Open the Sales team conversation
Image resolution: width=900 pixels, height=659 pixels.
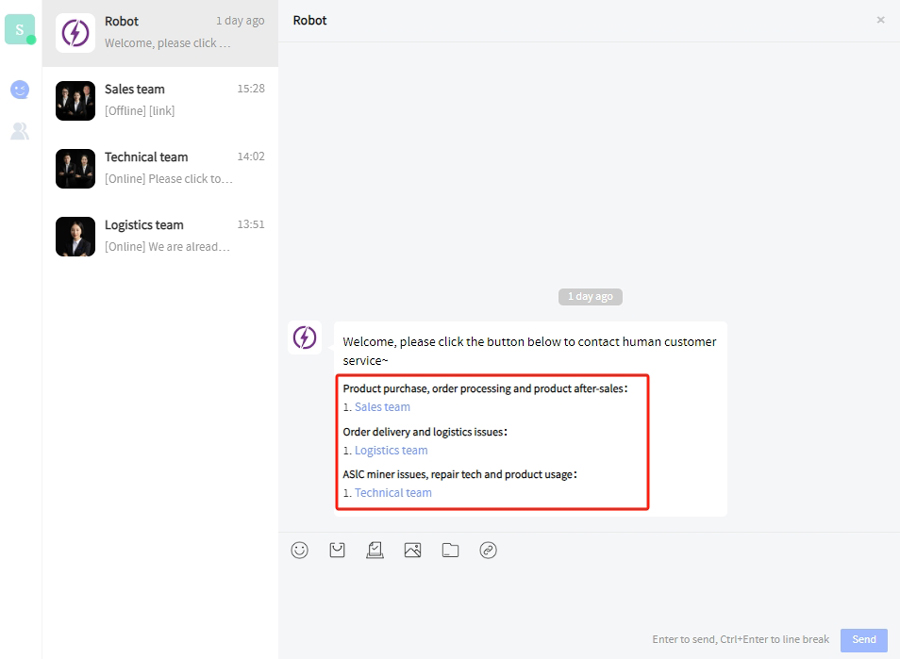point(160,100)
